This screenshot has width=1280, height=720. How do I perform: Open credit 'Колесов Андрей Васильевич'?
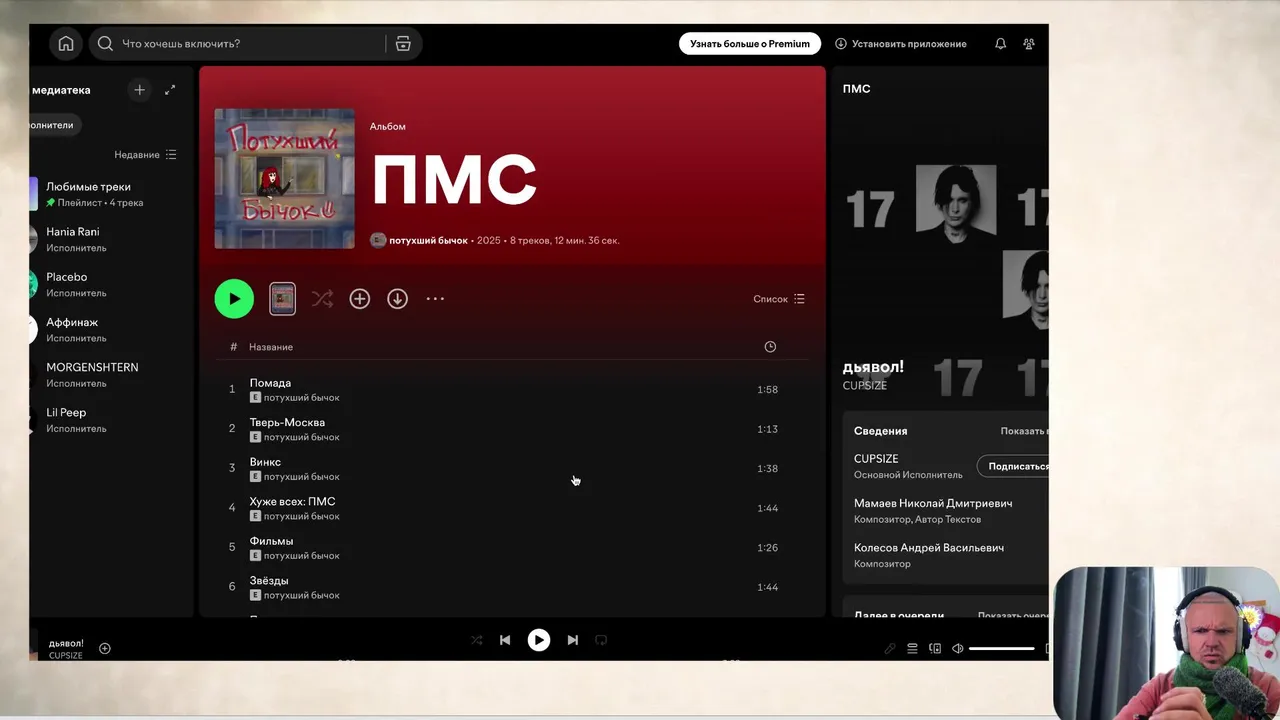tap(929, 548)
